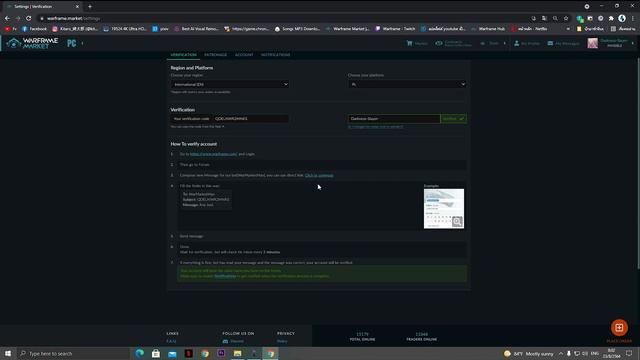Open the Extensions puzzle icon

click(611, 18)
